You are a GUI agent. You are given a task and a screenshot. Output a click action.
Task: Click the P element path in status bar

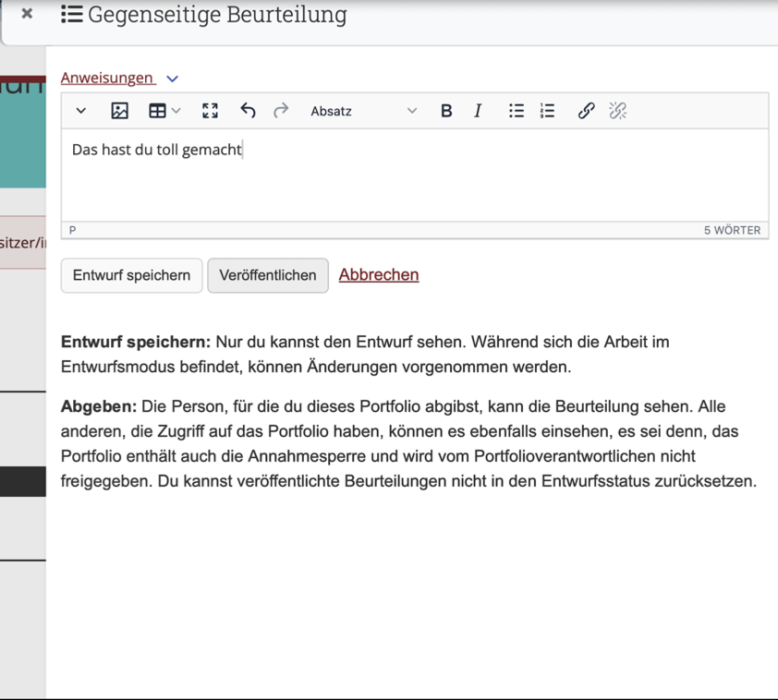point(72,230)
